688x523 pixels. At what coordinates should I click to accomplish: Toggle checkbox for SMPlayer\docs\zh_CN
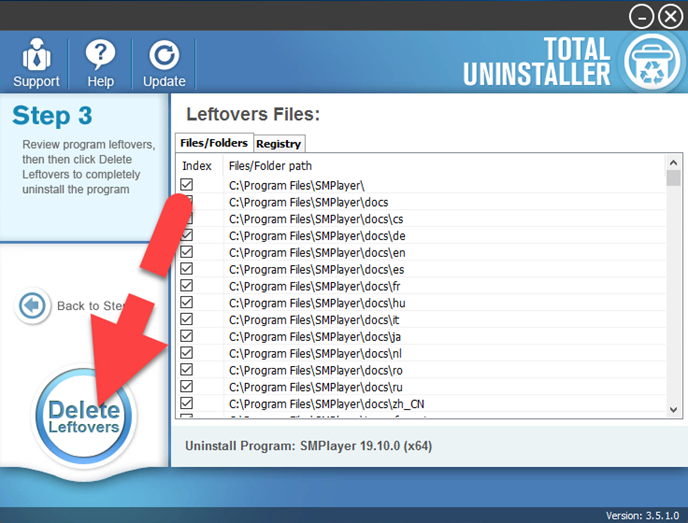point(186,403)
